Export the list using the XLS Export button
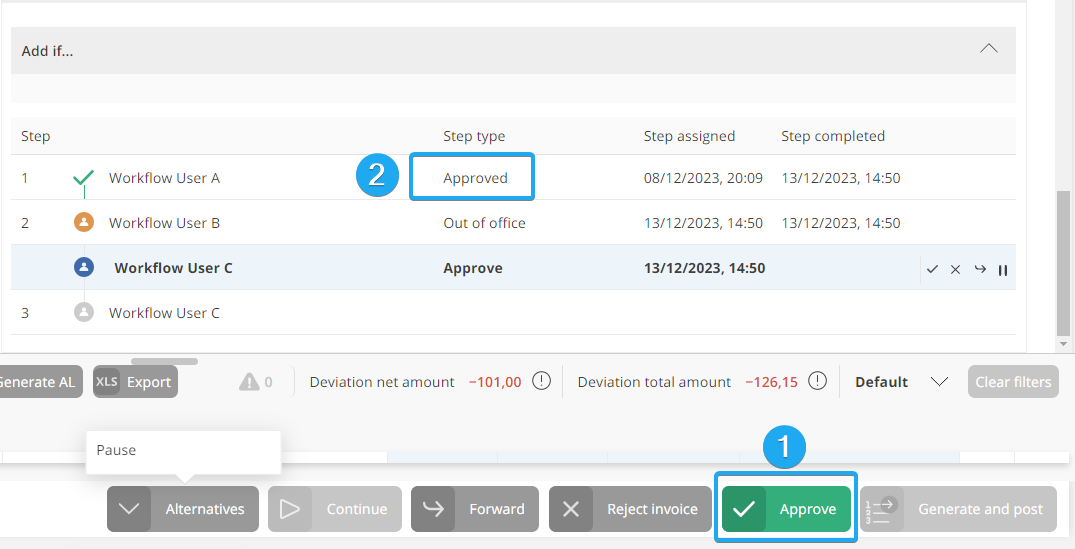1075x549 pixels. pyautogui.click(x=135, y=382)
